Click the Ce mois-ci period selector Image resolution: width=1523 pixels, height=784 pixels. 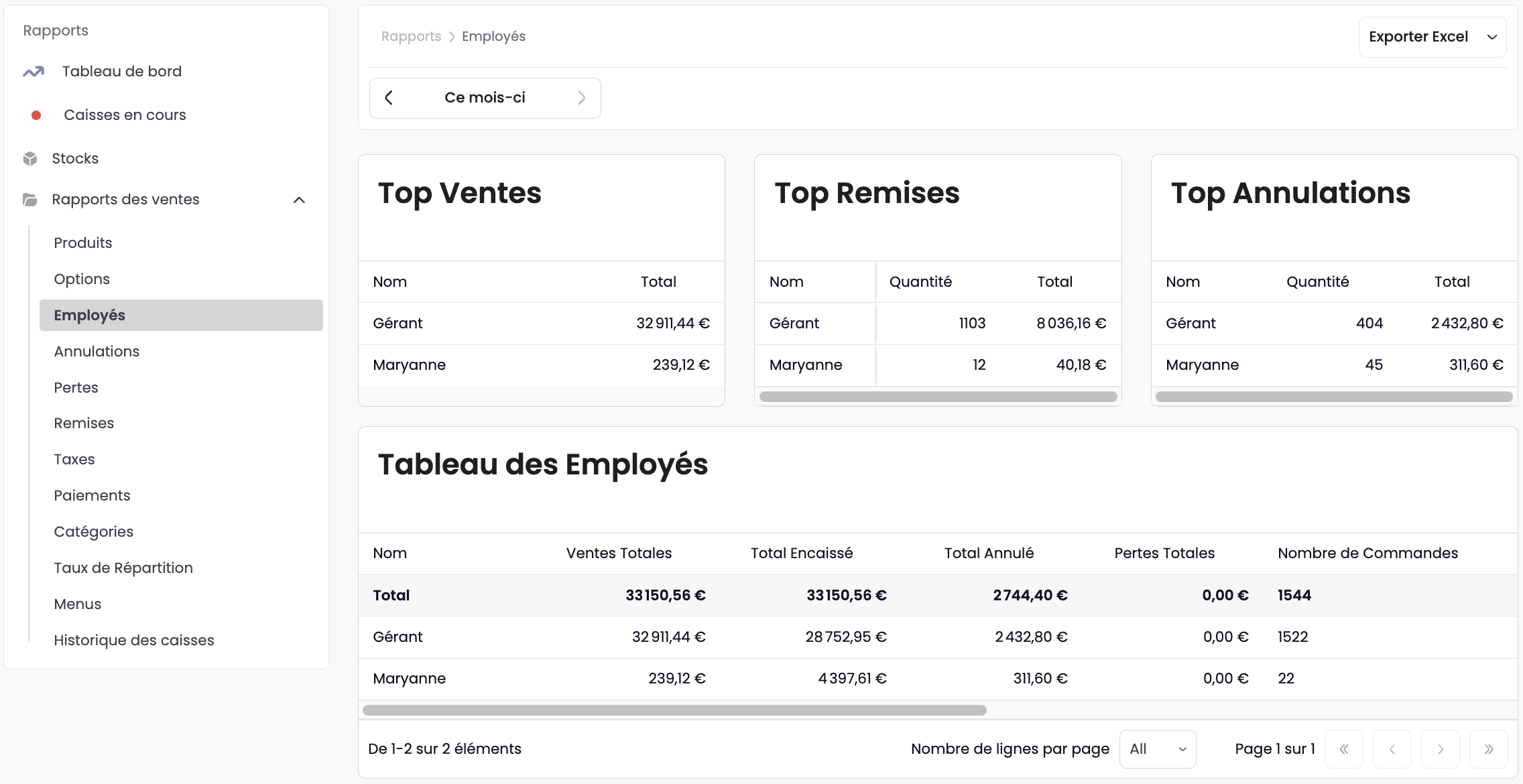pyautogui.click(x=485, y=97)
